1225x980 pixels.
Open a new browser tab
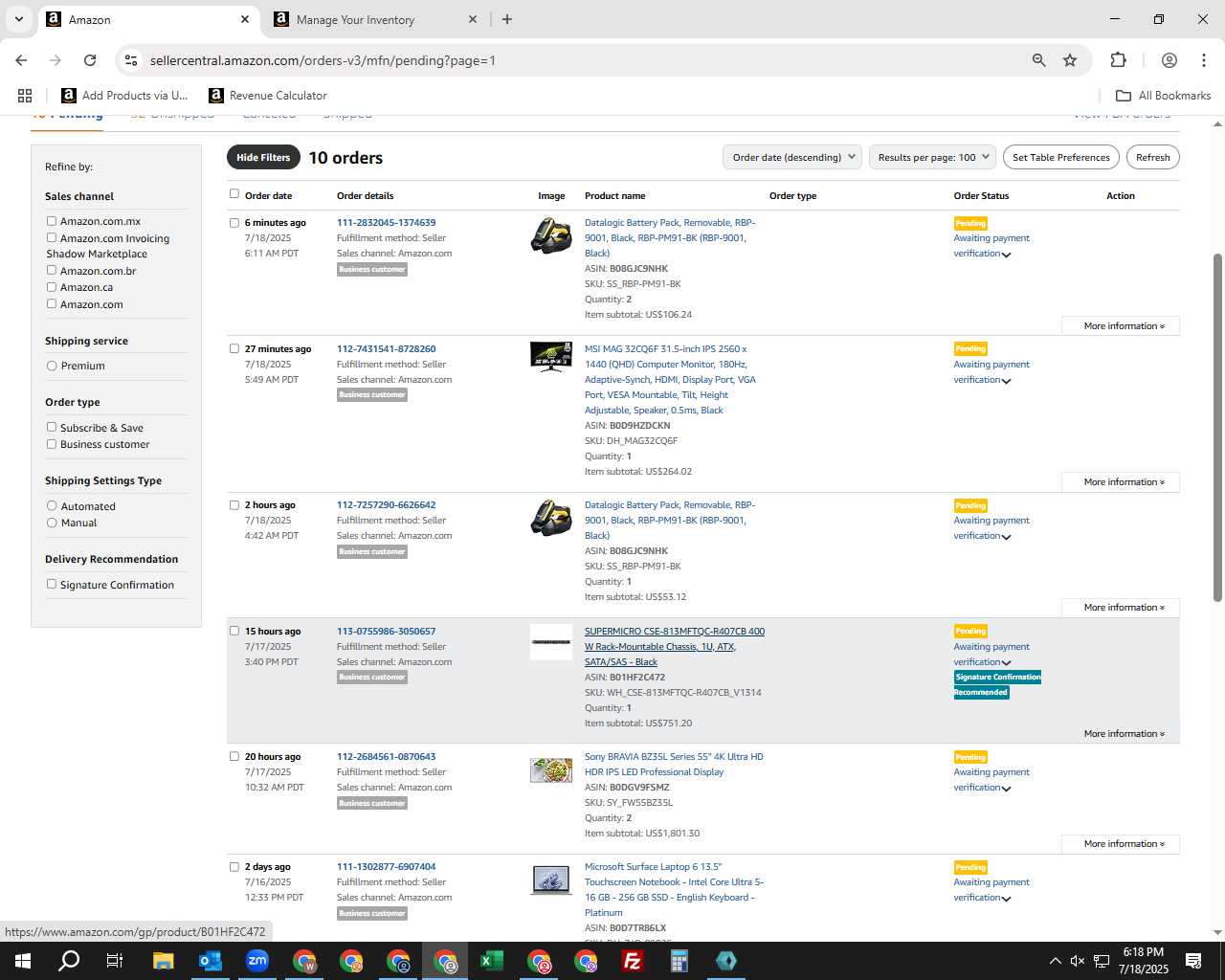(x=507, y=19)
